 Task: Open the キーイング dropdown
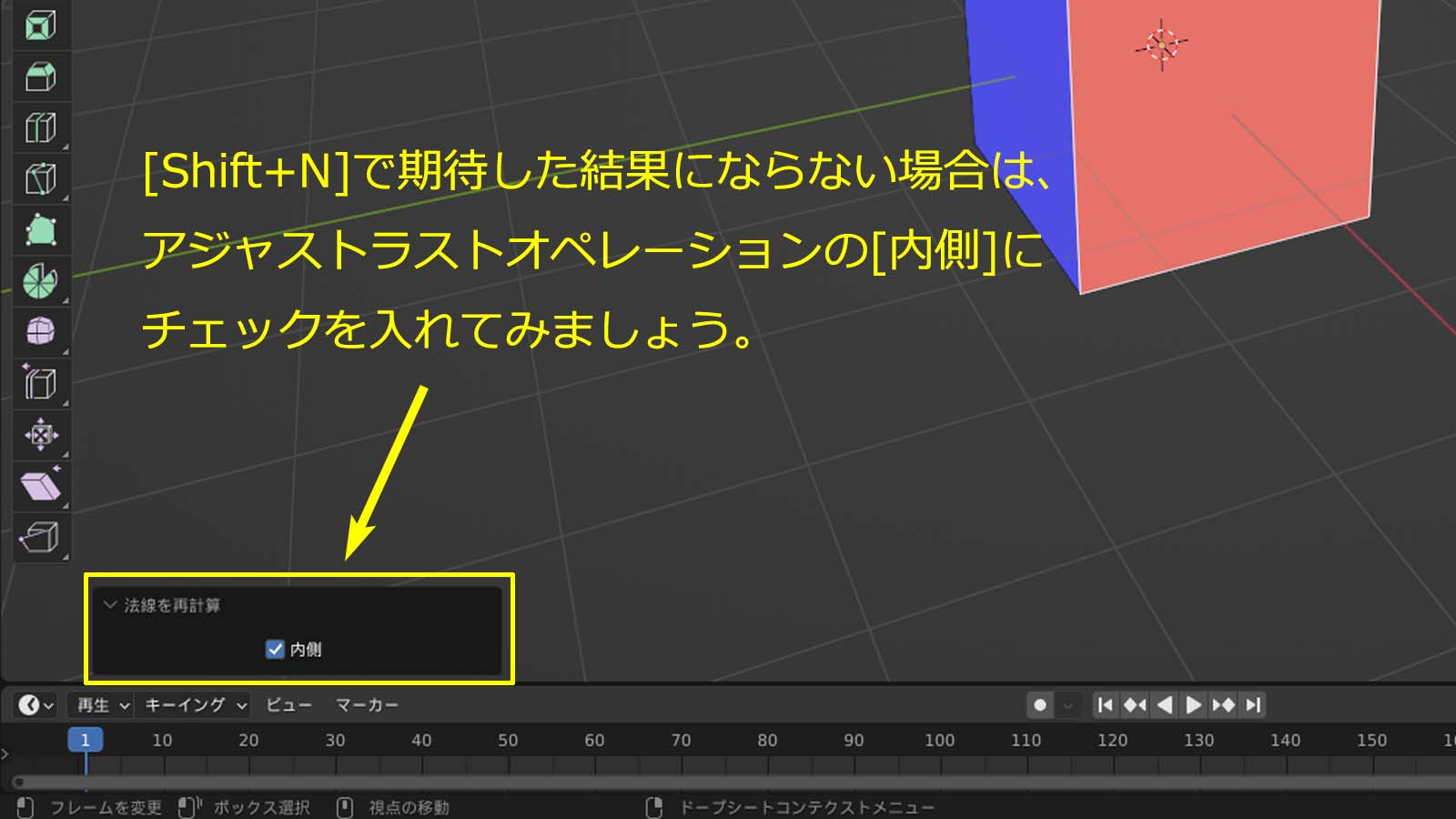coord(195,704)
